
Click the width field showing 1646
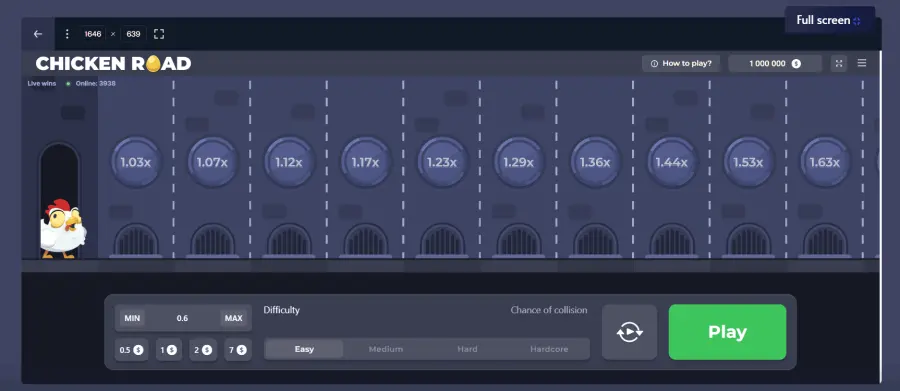(92, 34)
